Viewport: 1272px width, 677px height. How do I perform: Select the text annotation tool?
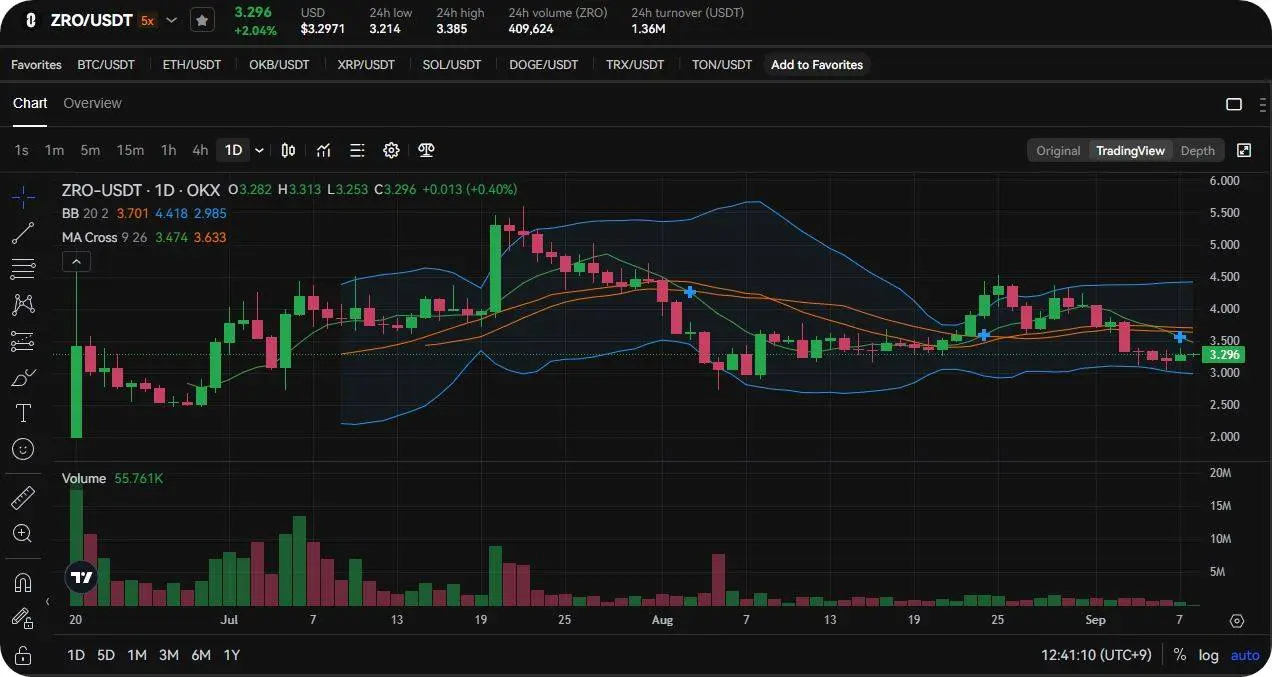[23, 413]
